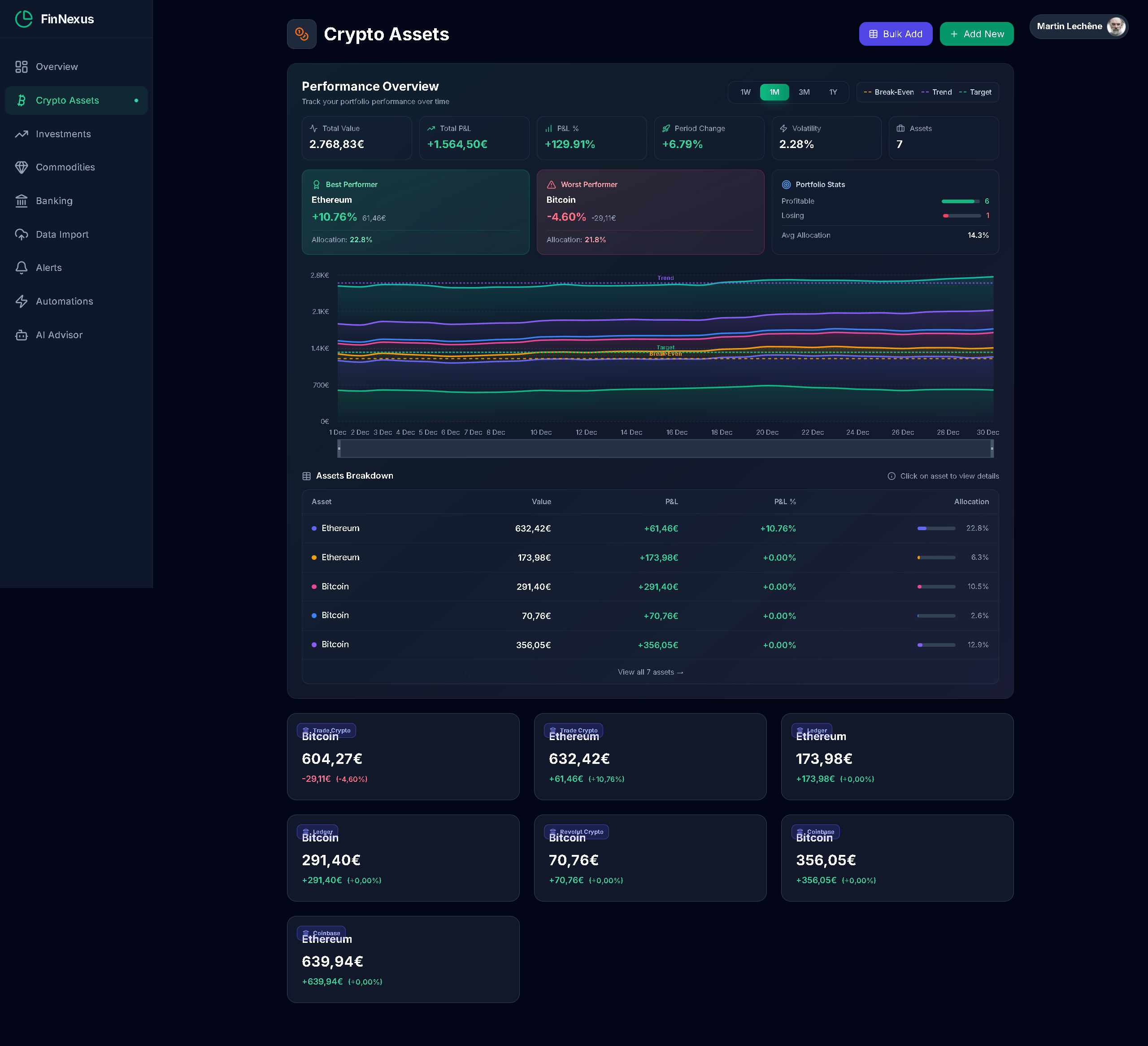The height and width of the screenshot is (1046, 1148).
Task: Open the Martin Lechêne account menu
Action: tap(1079, 26)
